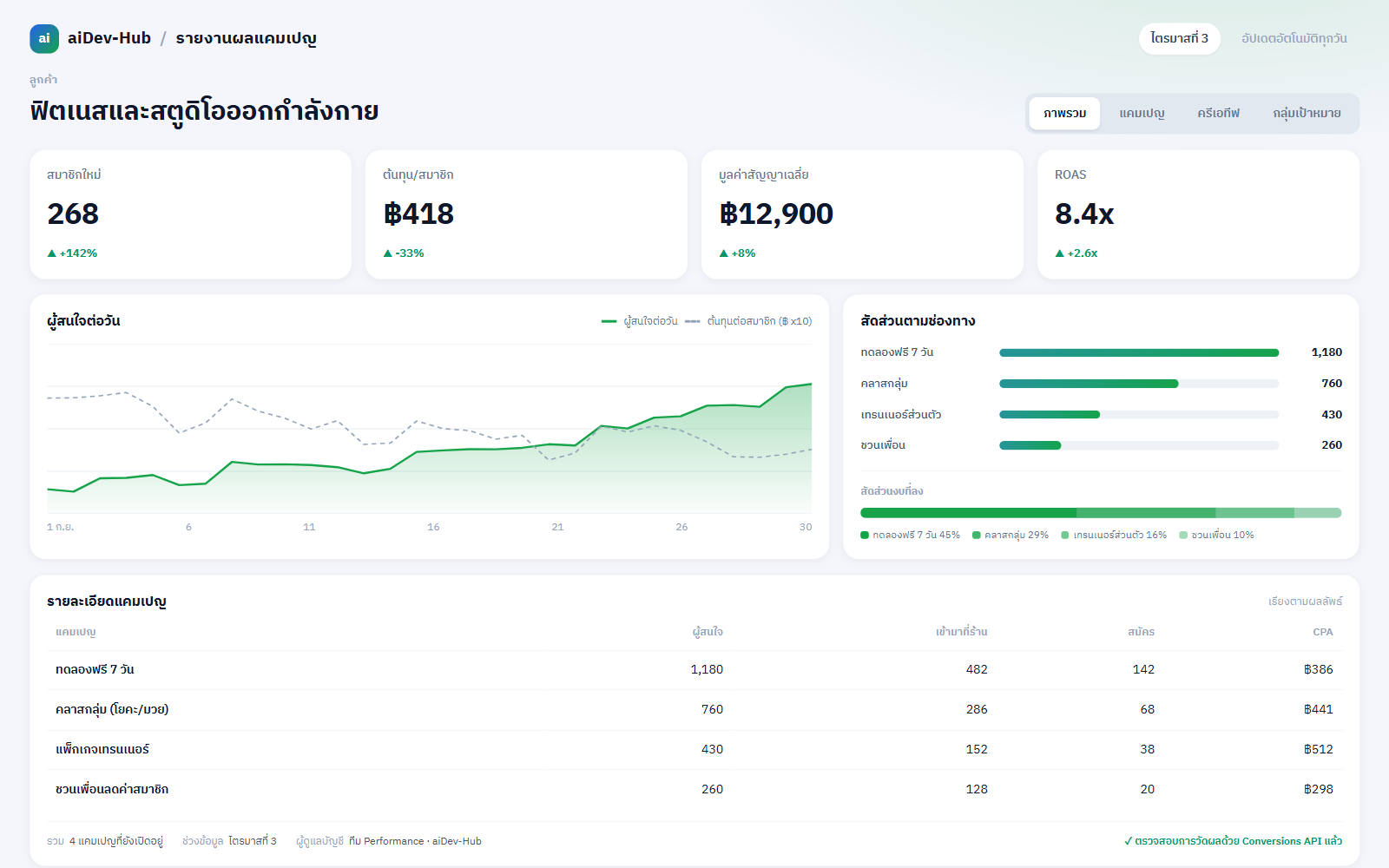Click the ฿386 CPA cell
This screenshot has width=1389, height=868.
(1318, 670)
